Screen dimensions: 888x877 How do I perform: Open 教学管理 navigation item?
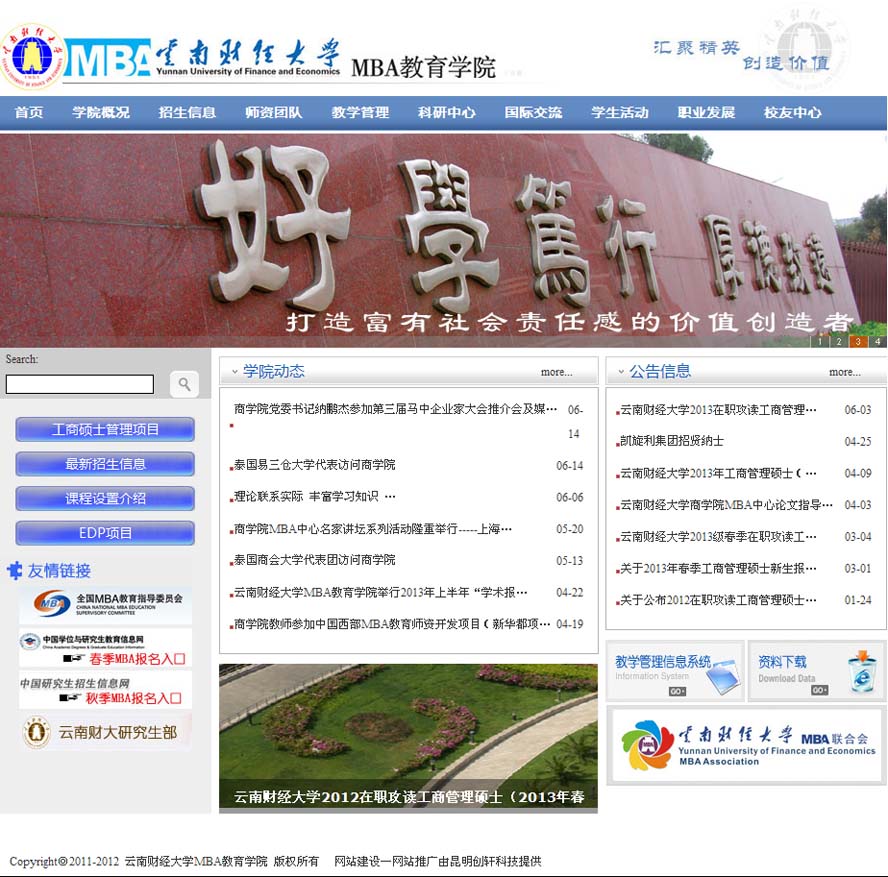[360, 112]
